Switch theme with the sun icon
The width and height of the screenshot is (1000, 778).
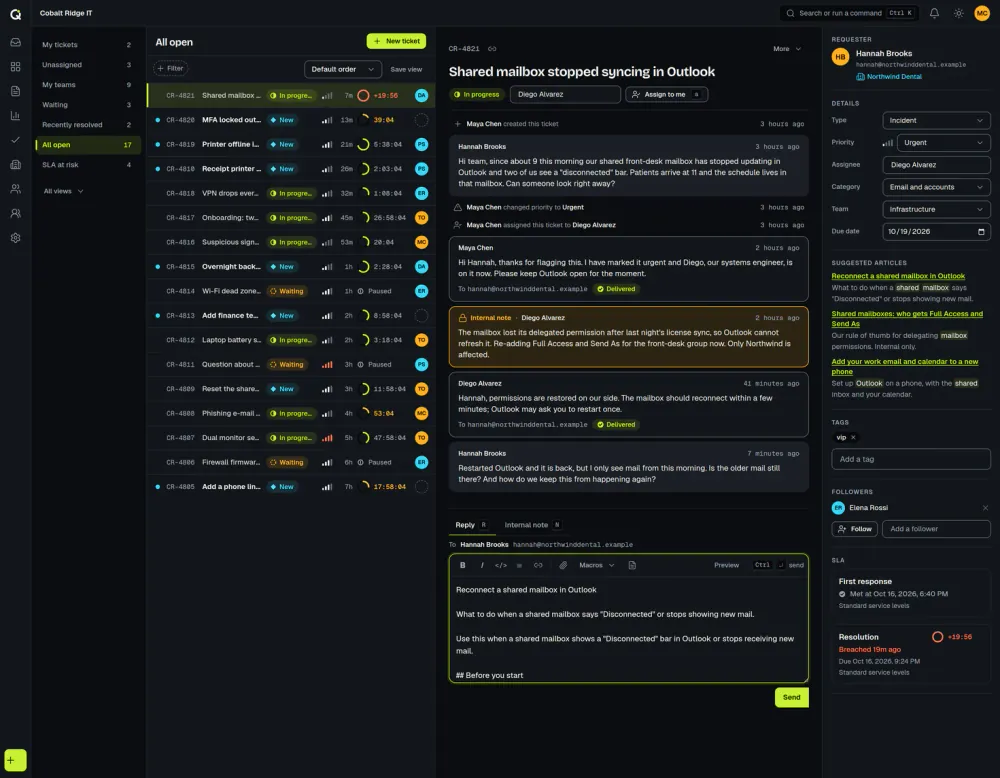959,13
